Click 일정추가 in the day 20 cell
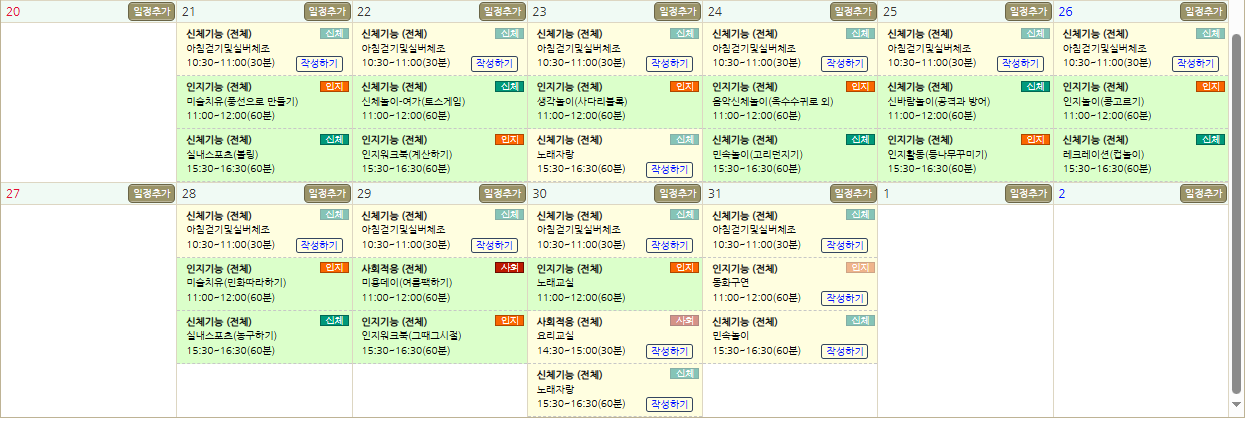This screenshot has width=1245, height=421. pos(151,11)
